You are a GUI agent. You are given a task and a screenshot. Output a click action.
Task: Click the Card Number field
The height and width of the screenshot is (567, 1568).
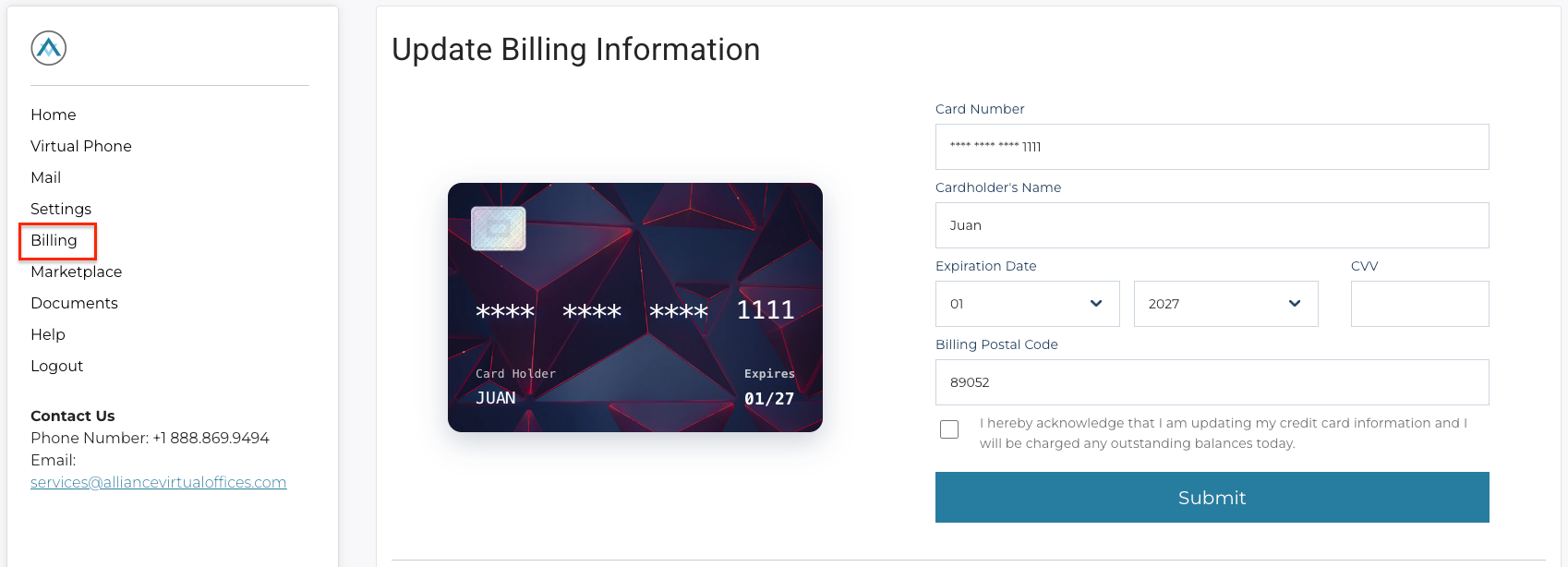point(1212,147)
